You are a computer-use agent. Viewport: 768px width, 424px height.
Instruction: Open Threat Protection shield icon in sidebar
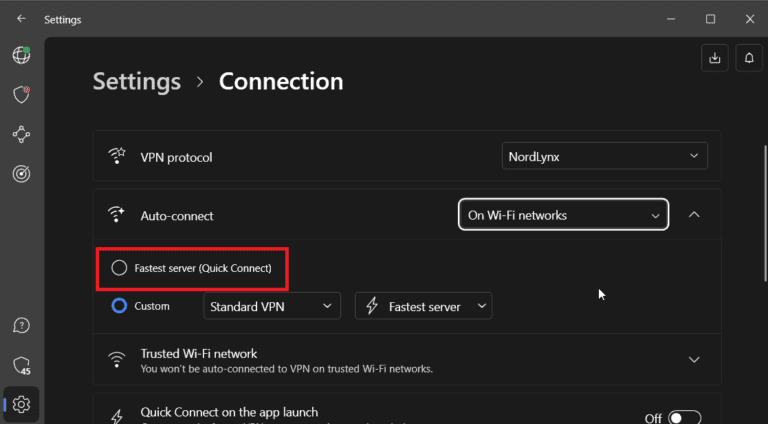click(x=21, y=94)
